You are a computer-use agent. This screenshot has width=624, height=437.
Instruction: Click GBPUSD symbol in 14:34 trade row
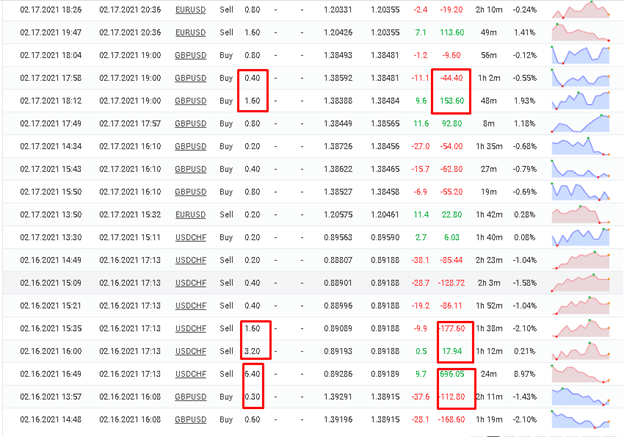[190, 146]
